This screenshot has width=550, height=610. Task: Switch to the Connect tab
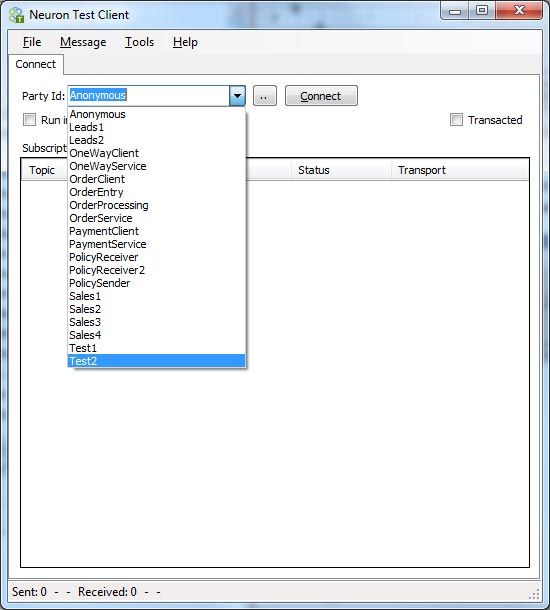tap(35, 64)
